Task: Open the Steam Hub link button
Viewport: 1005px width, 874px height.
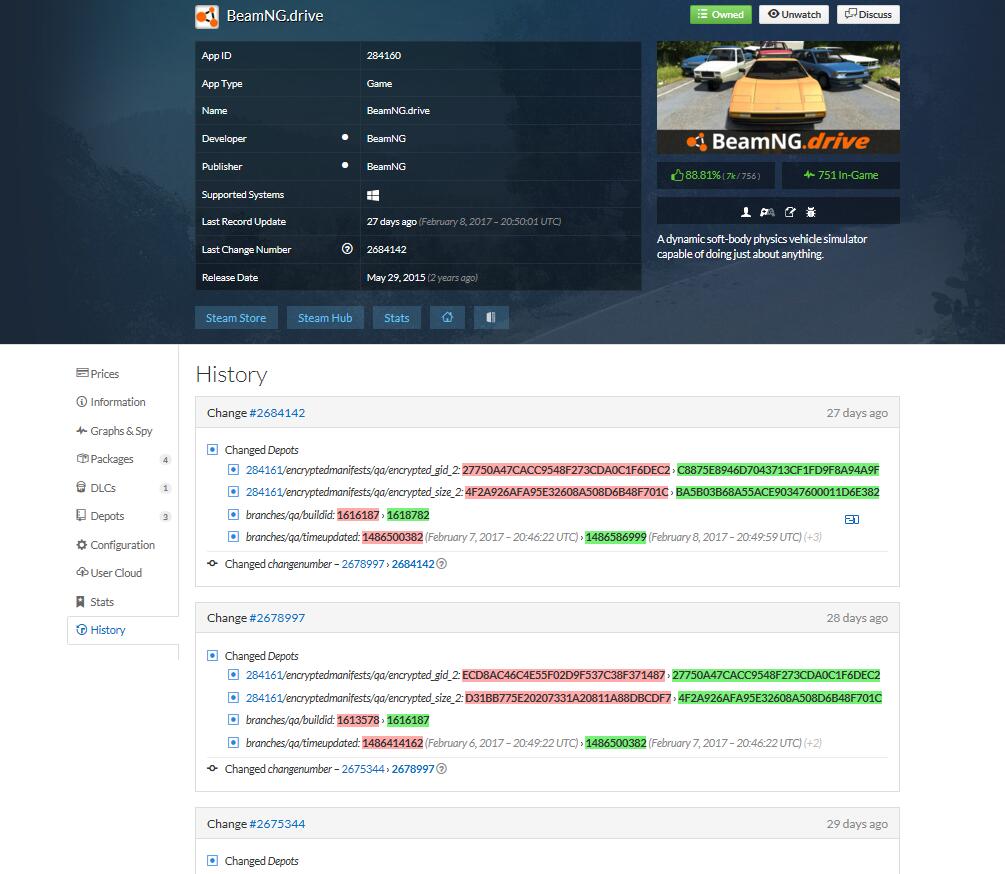Action: click(325, 318)
